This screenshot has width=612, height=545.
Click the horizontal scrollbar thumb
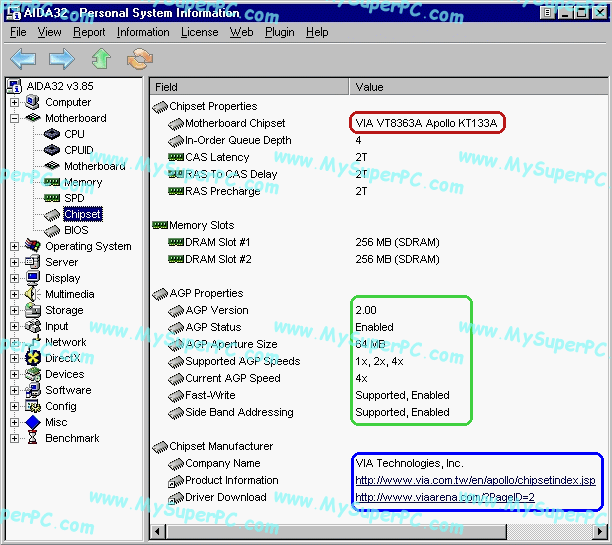336,531
